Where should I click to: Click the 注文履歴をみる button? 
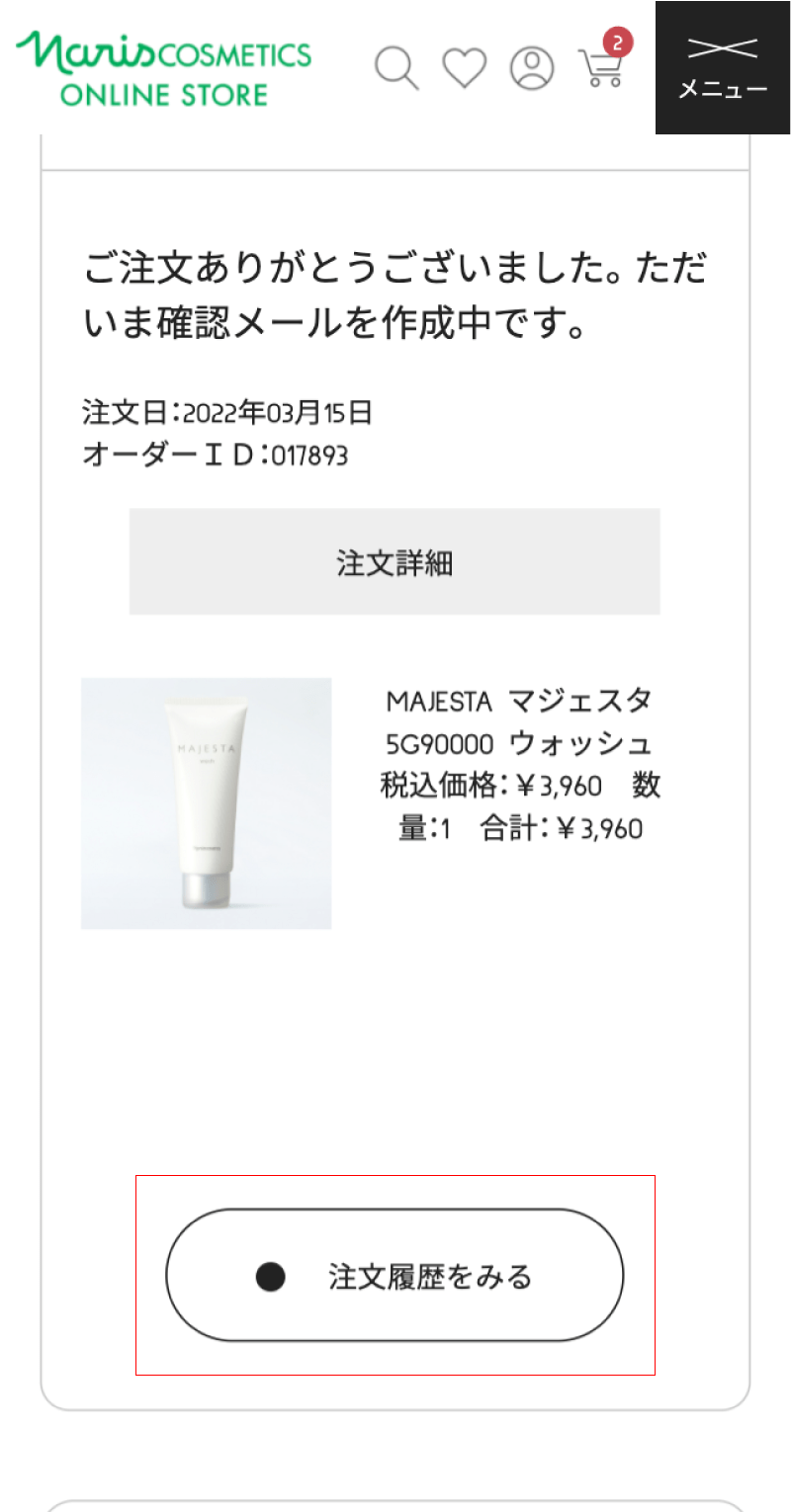click(395, 1275)
